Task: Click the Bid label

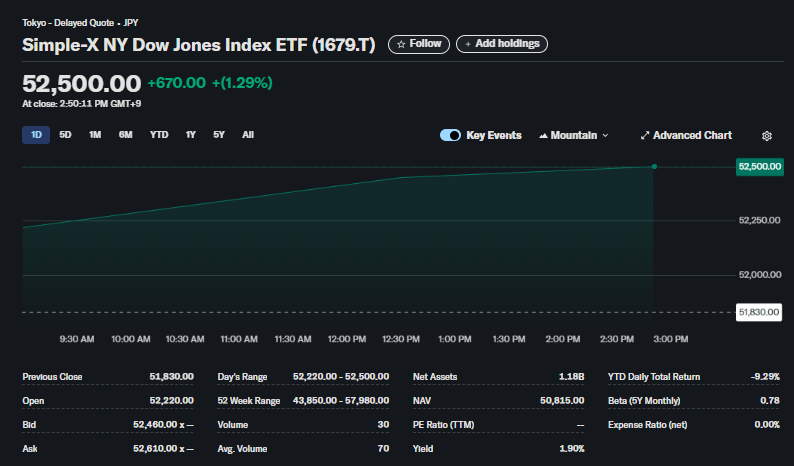Action: pos(29,424)
